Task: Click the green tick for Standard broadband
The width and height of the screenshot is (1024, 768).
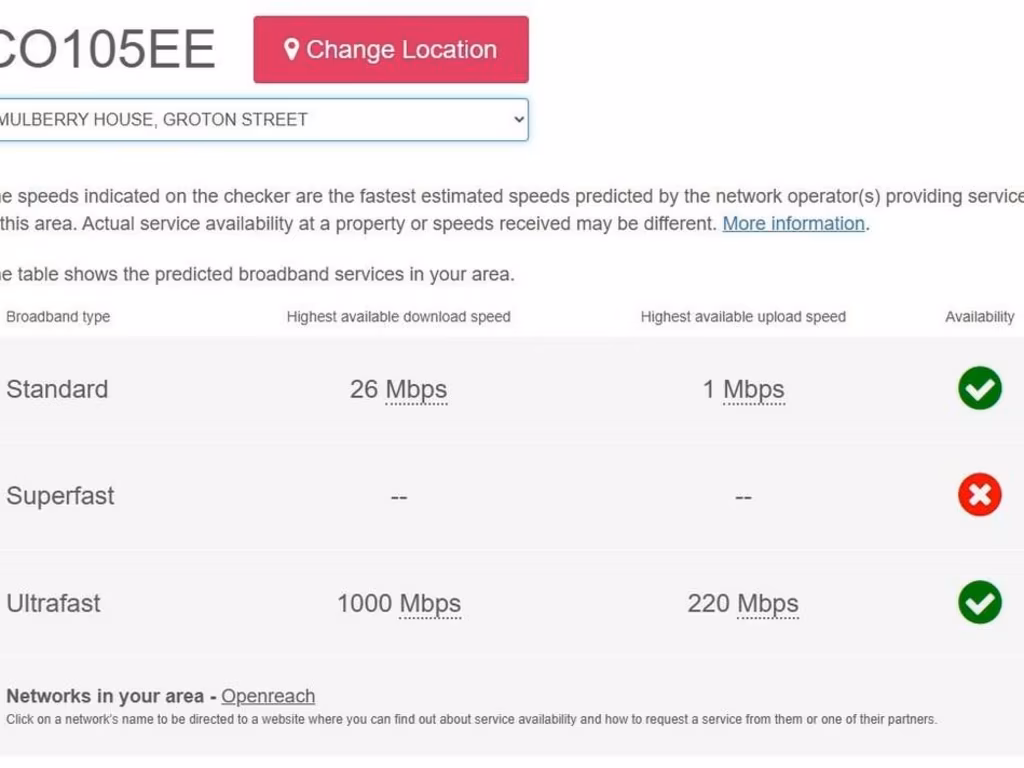Action: 980,388
